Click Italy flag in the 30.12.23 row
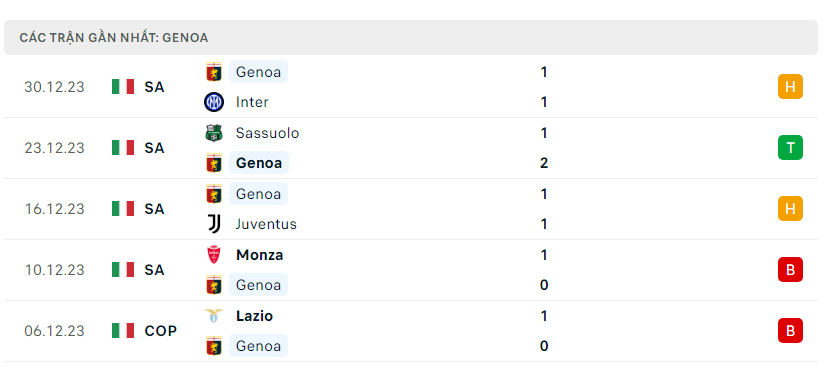The image size is (824, 370). pos(123,87)
